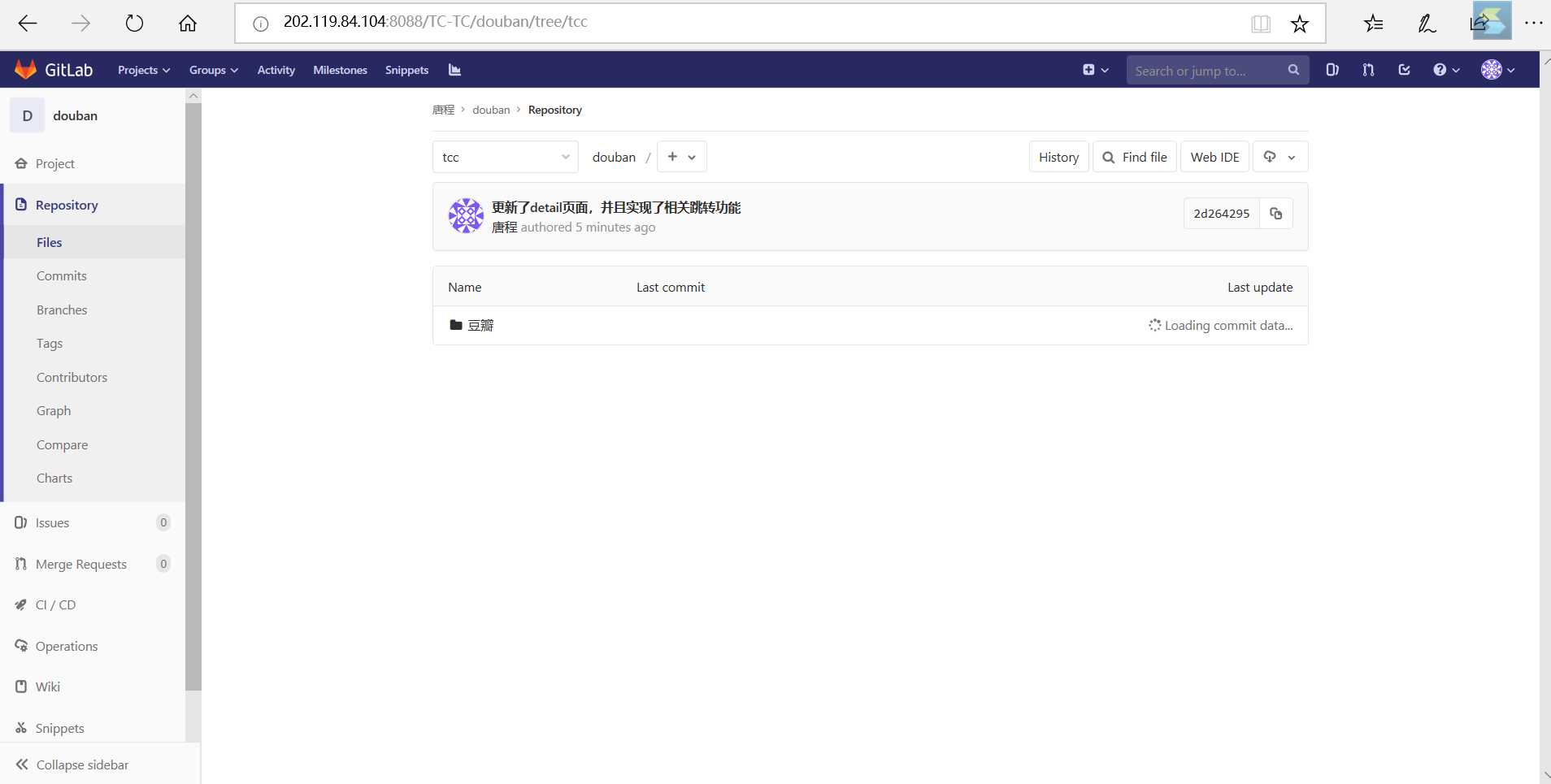This screenshot has width=1551, height=784.
Task: Open commit 2d264295
Action: 1221,214
